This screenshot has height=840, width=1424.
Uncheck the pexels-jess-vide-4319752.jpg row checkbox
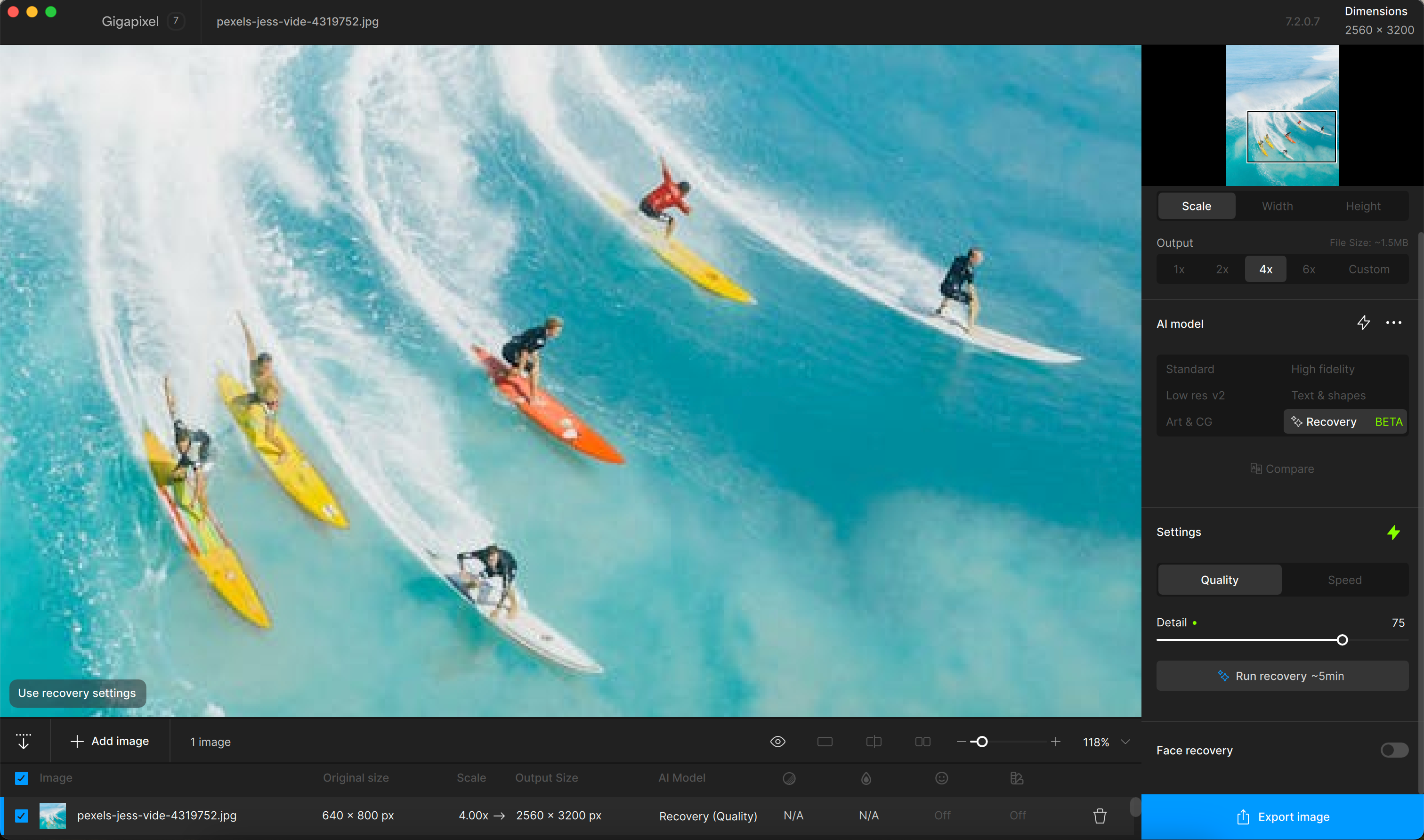point(22,816)
